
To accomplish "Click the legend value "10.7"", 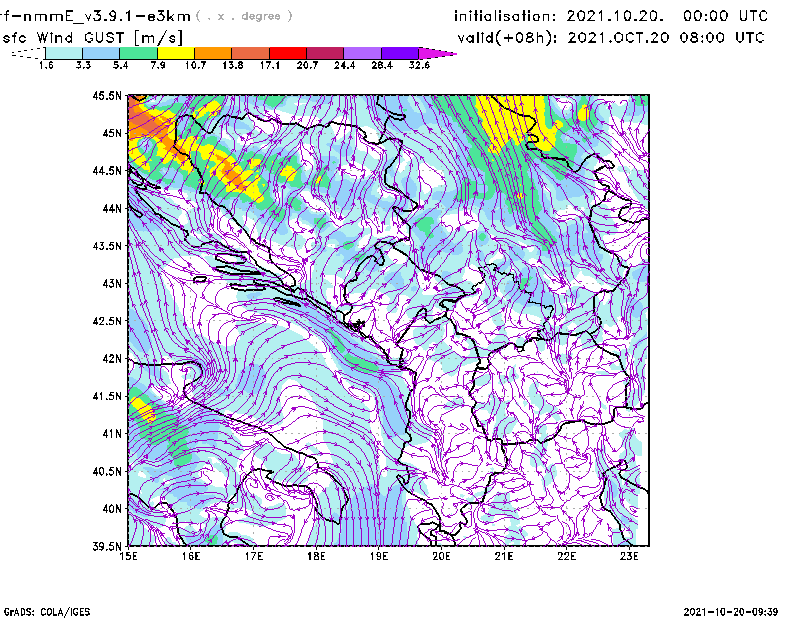I will [x=195, y=65].
